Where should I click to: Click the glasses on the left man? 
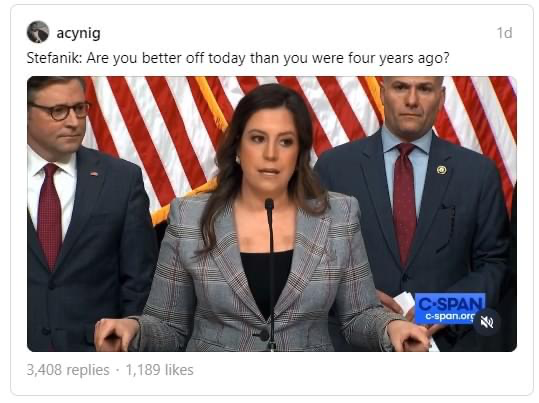point(60,110)
